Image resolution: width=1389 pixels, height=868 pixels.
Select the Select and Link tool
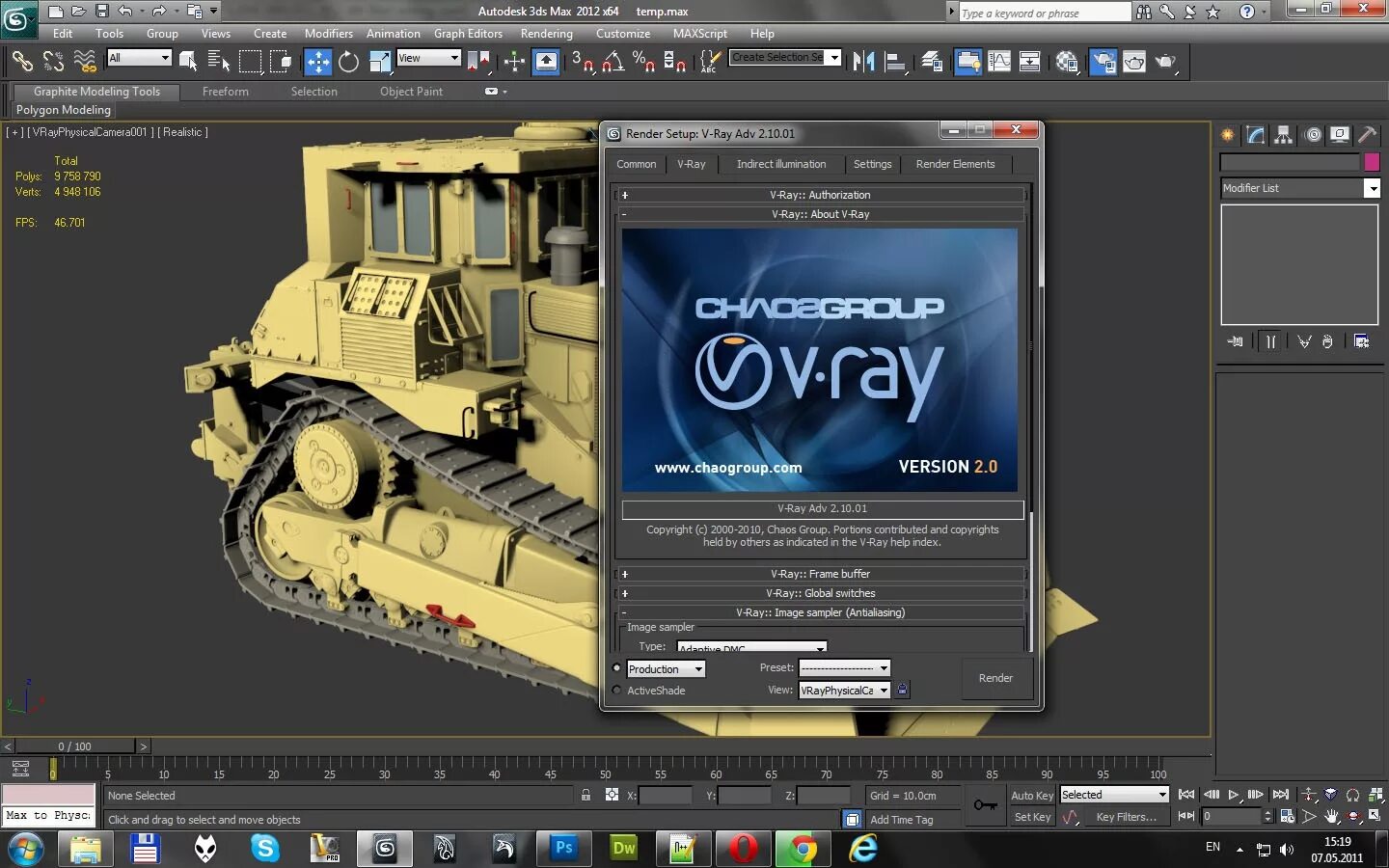(21, 62)
